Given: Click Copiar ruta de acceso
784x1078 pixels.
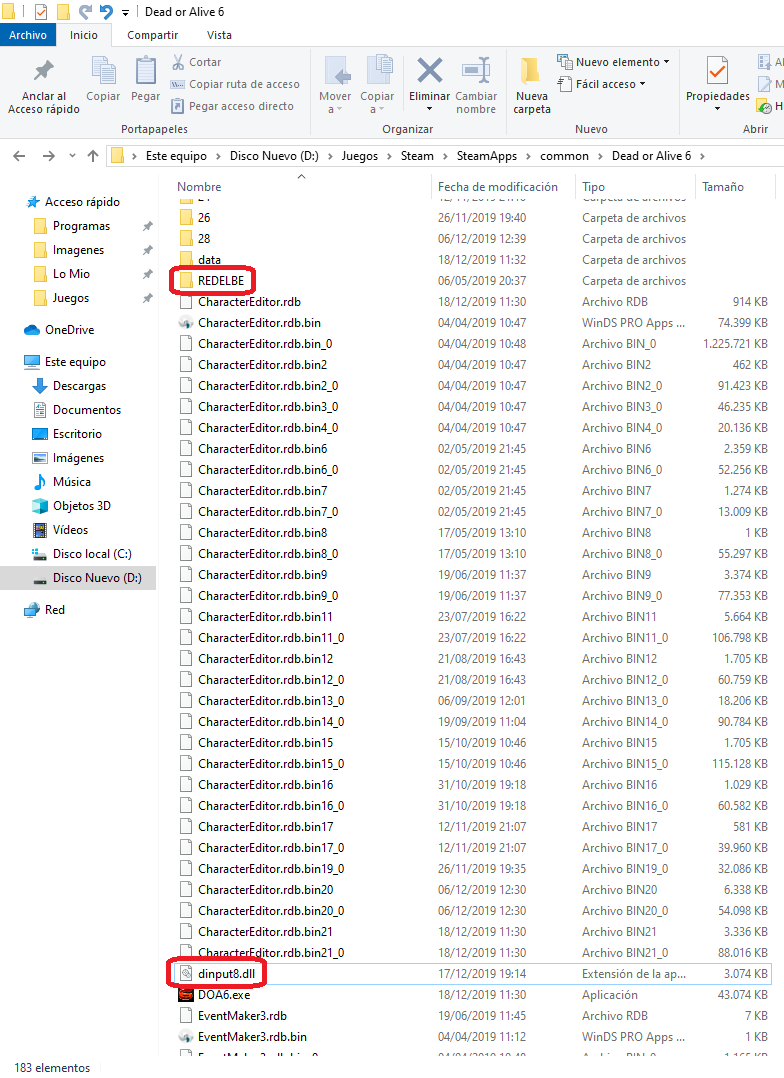Looking at the screenshot, I should click(x=235, y=84).
